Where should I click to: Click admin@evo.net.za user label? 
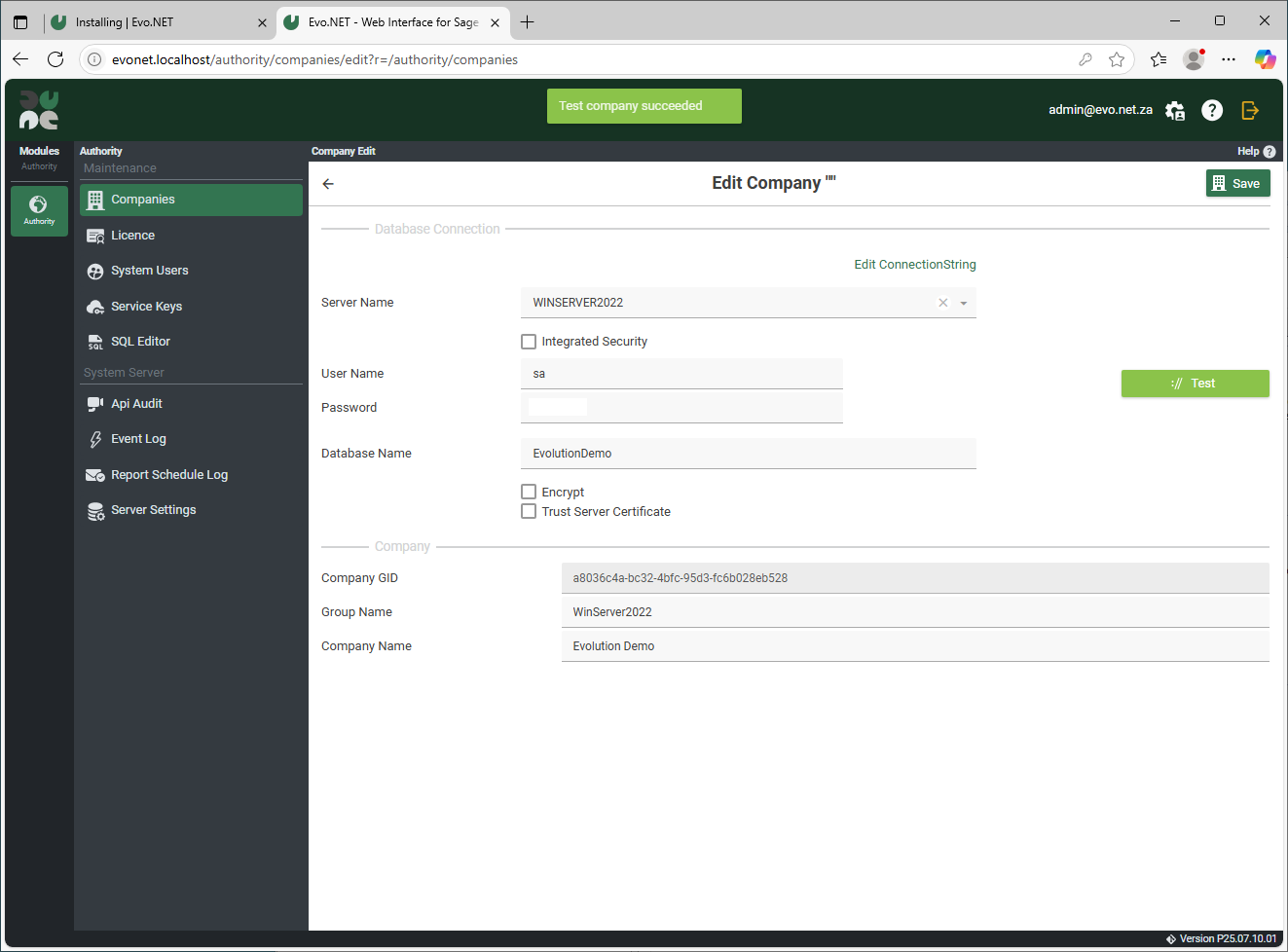[1100, 110]
